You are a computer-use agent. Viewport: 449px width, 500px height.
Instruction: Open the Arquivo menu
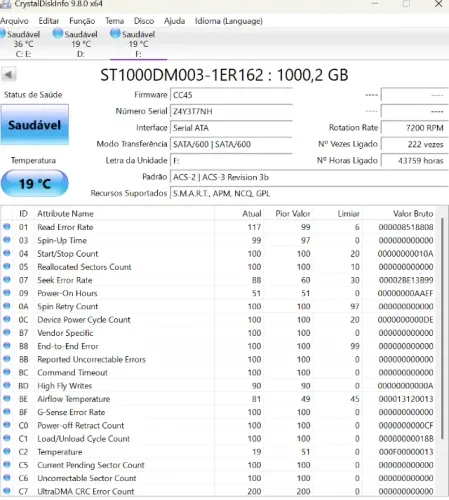14,21
